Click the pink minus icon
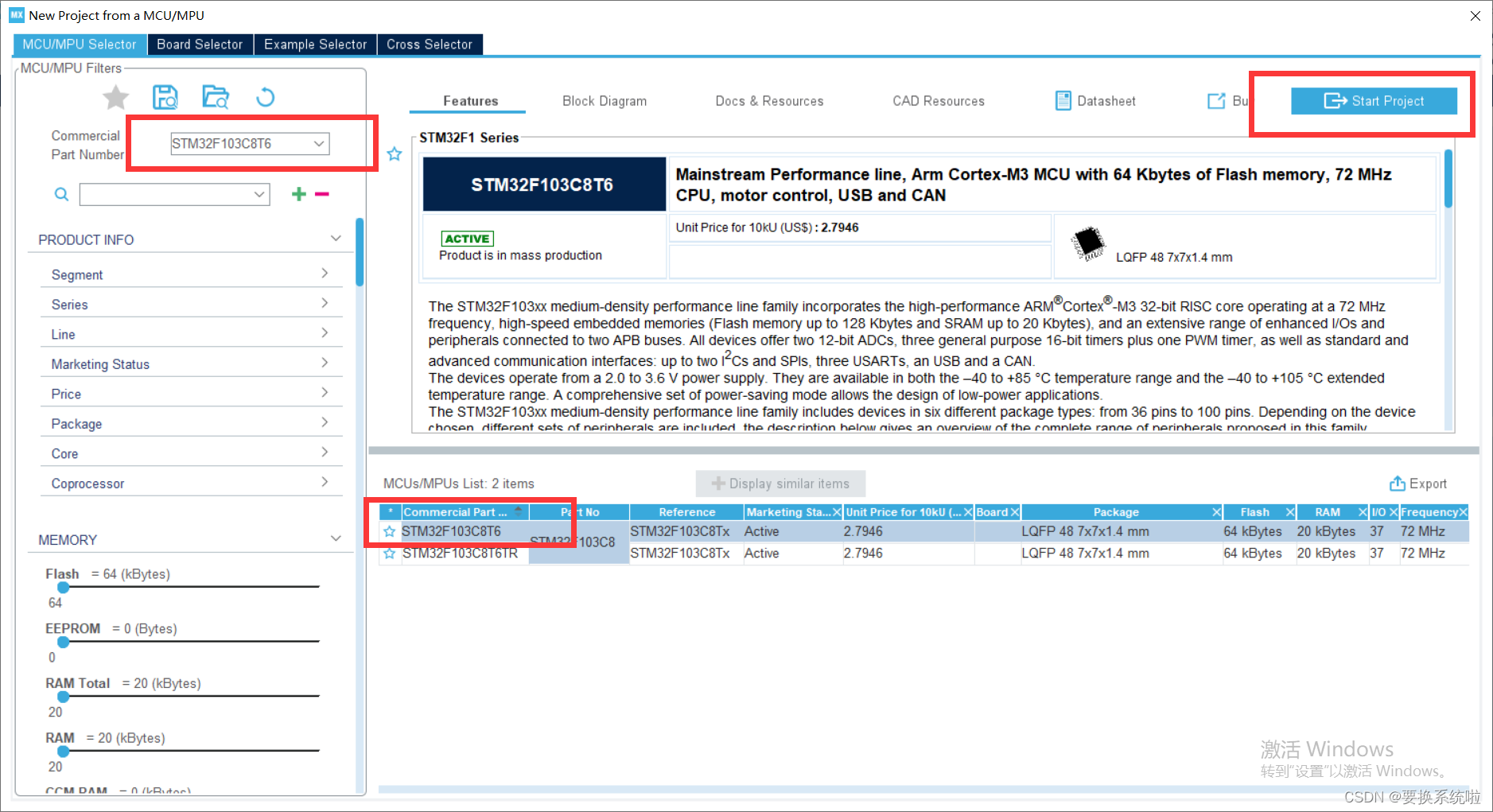The height and width of the screenshot is (812, 1493). pyautogui.click(x=322, y=194)
